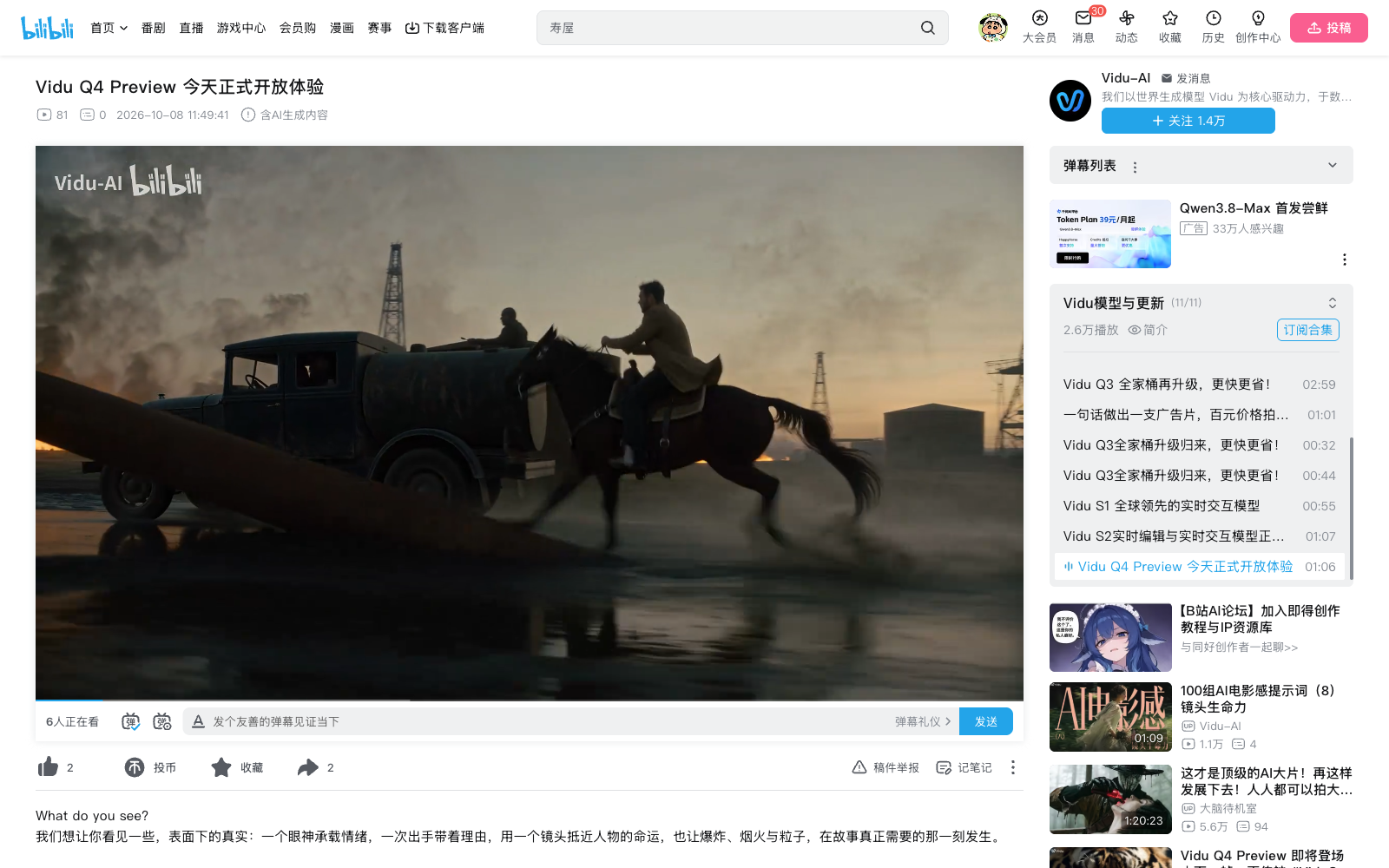Screen dimensions: 1389x868
Task: Expand 首页 dropdown arrow
Action: pyautogui.click(x=123, y=28)
